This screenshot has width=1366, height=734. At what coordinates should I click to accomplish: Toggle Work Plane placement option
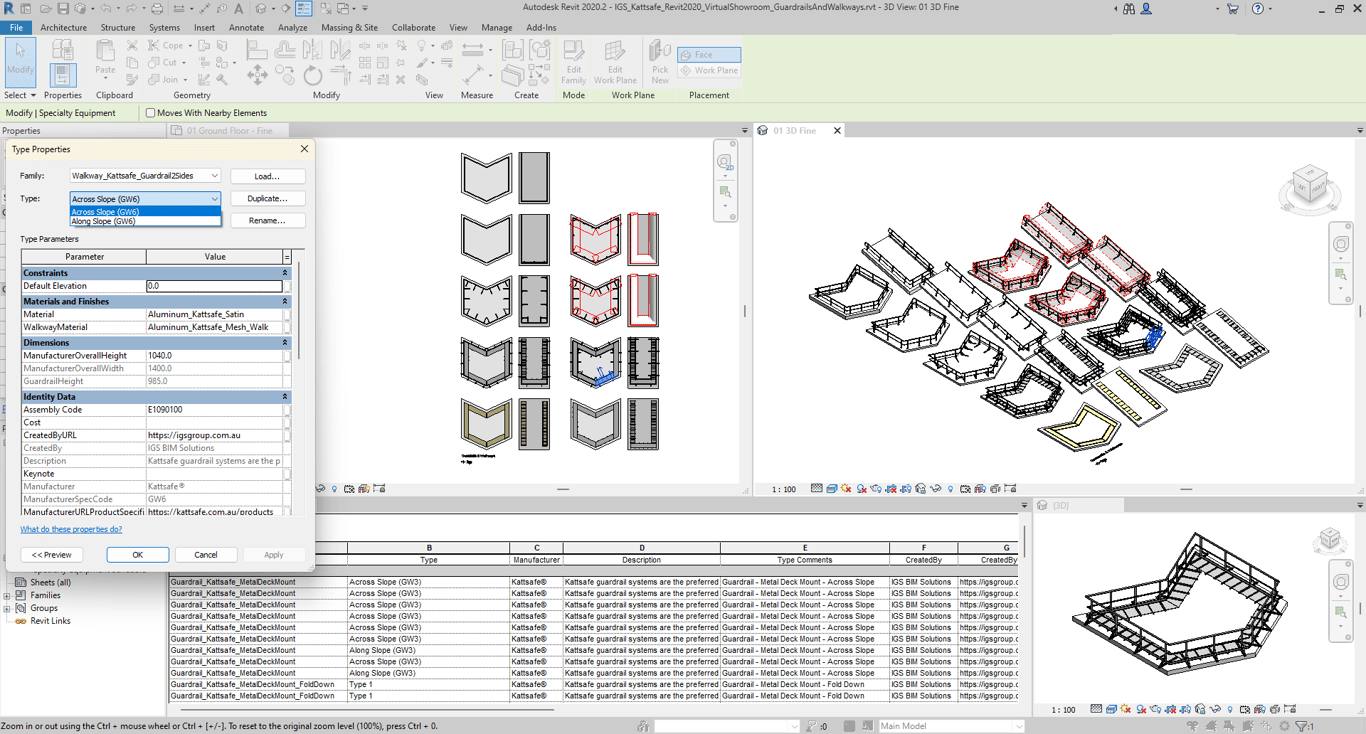click(709, 71)
